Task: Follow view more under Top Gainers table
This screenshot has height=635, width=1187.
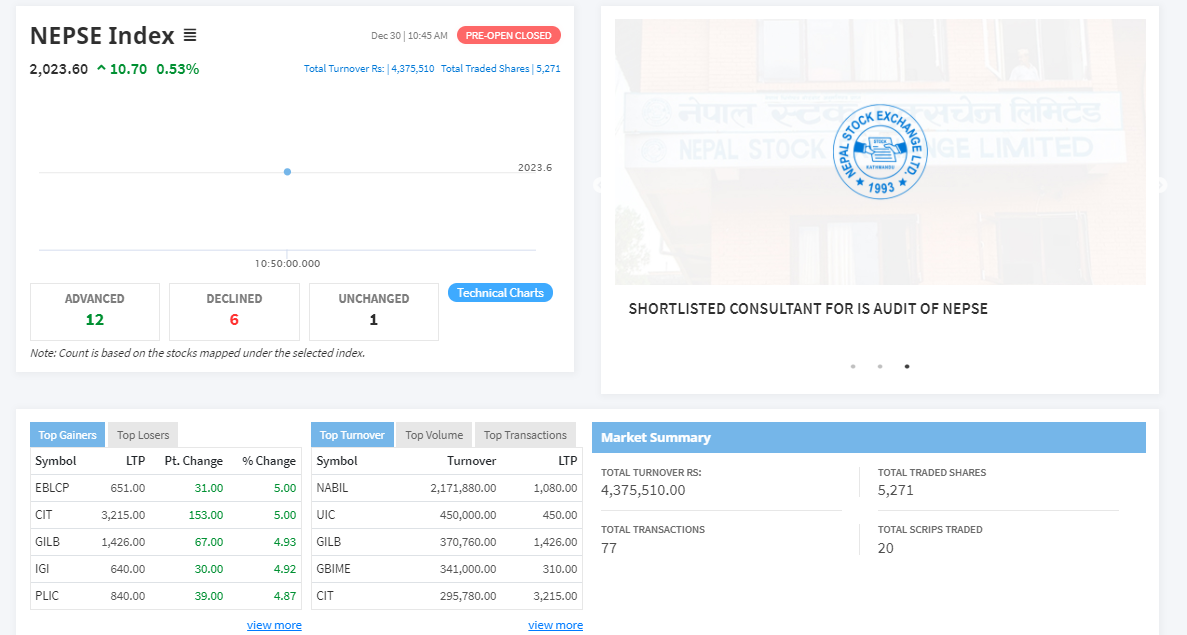Action: (x=274, y=625)
